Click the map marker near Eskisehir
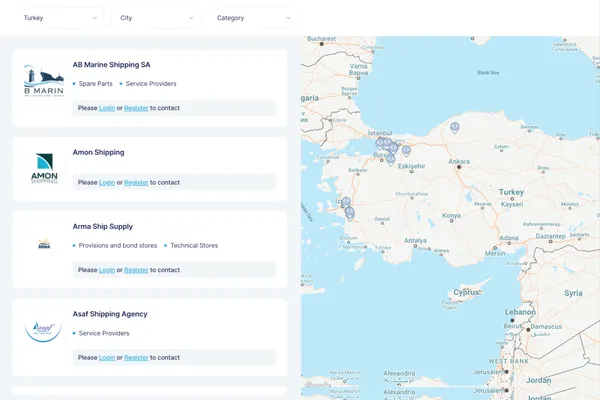This screenshot has width=600, height=400. [x=406, y=151]
